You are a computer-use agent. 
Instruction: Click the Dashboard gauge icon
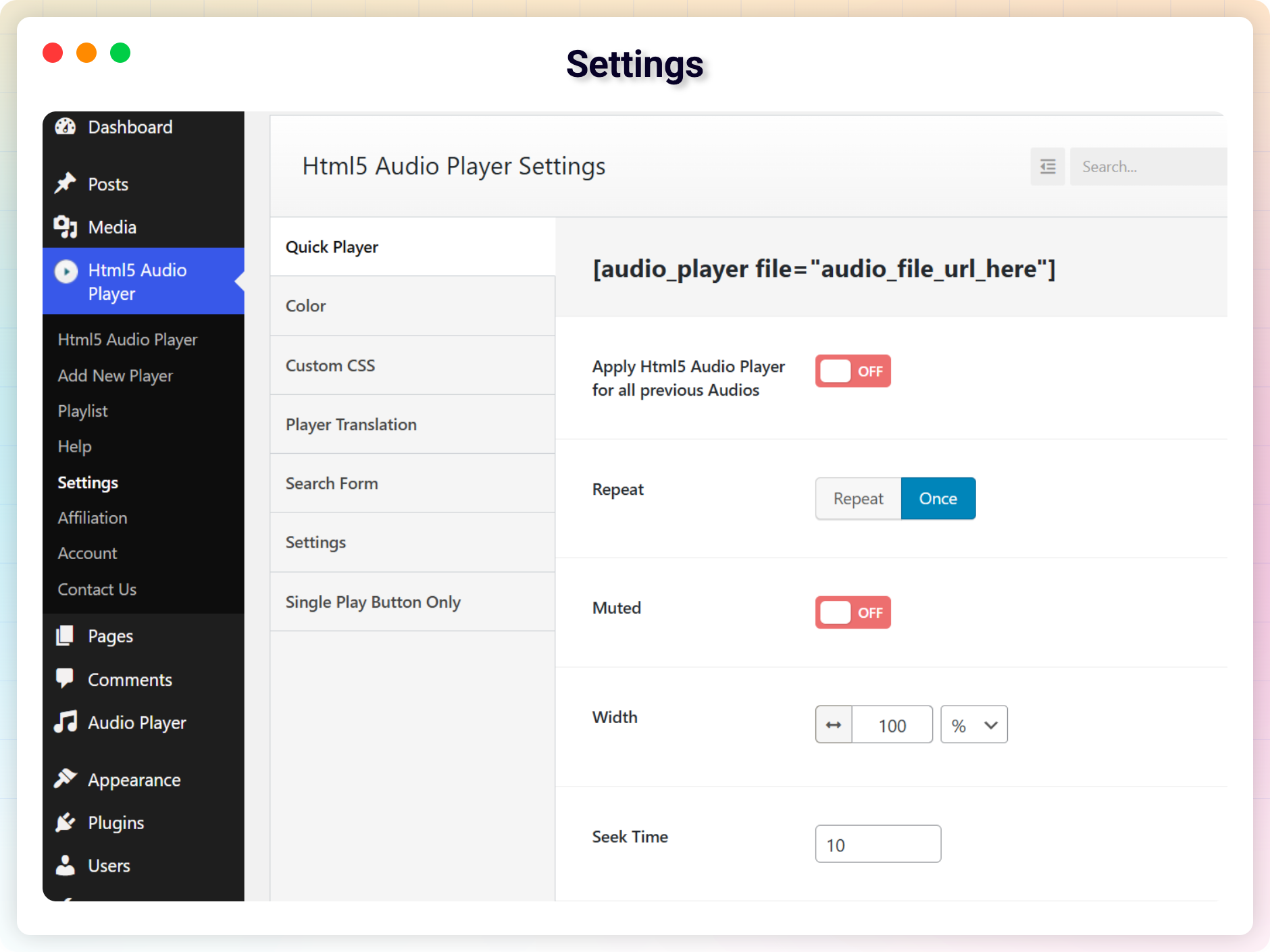click(x=66, y=126)
